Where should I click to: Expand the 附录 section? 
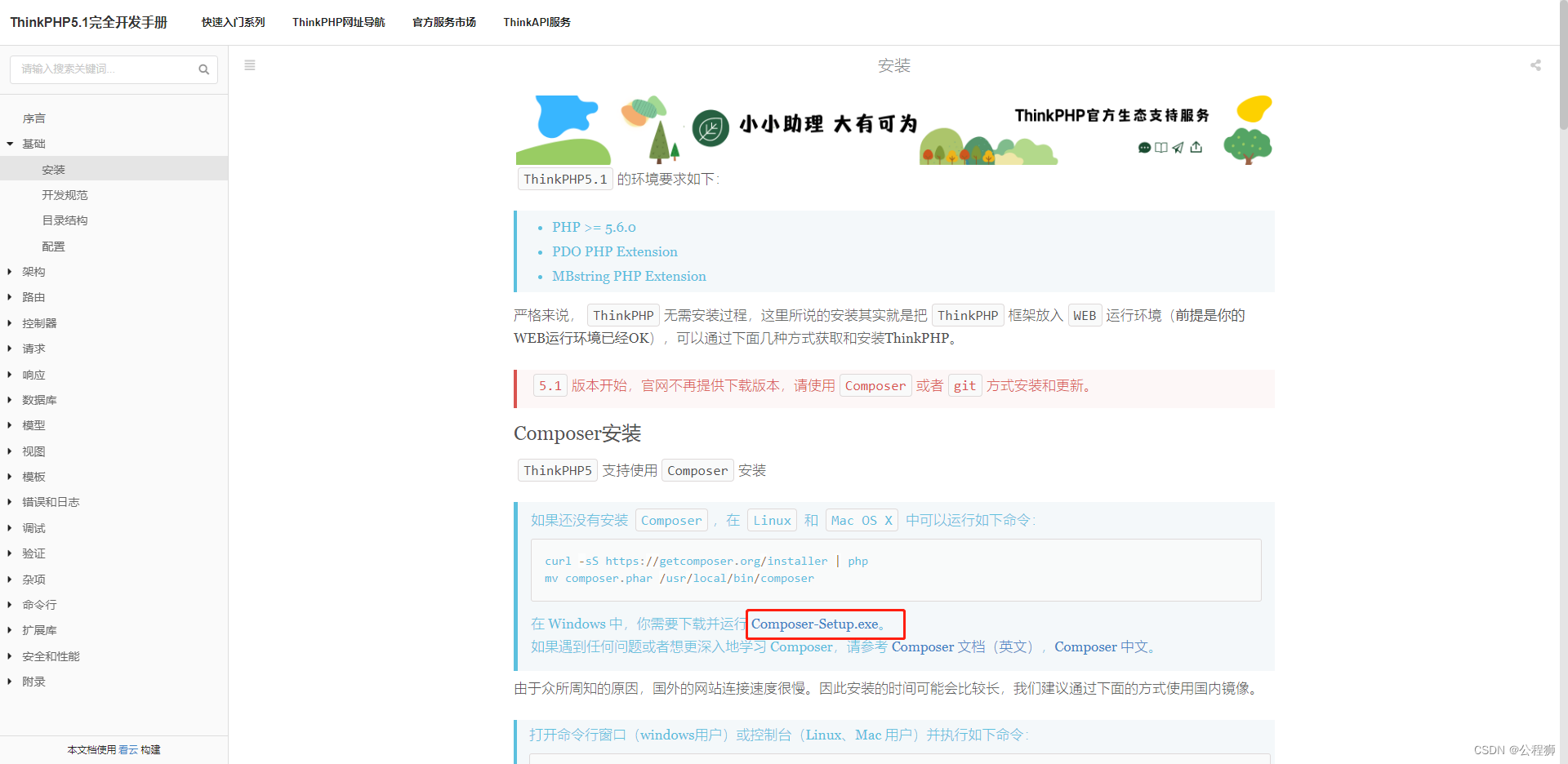10,682
